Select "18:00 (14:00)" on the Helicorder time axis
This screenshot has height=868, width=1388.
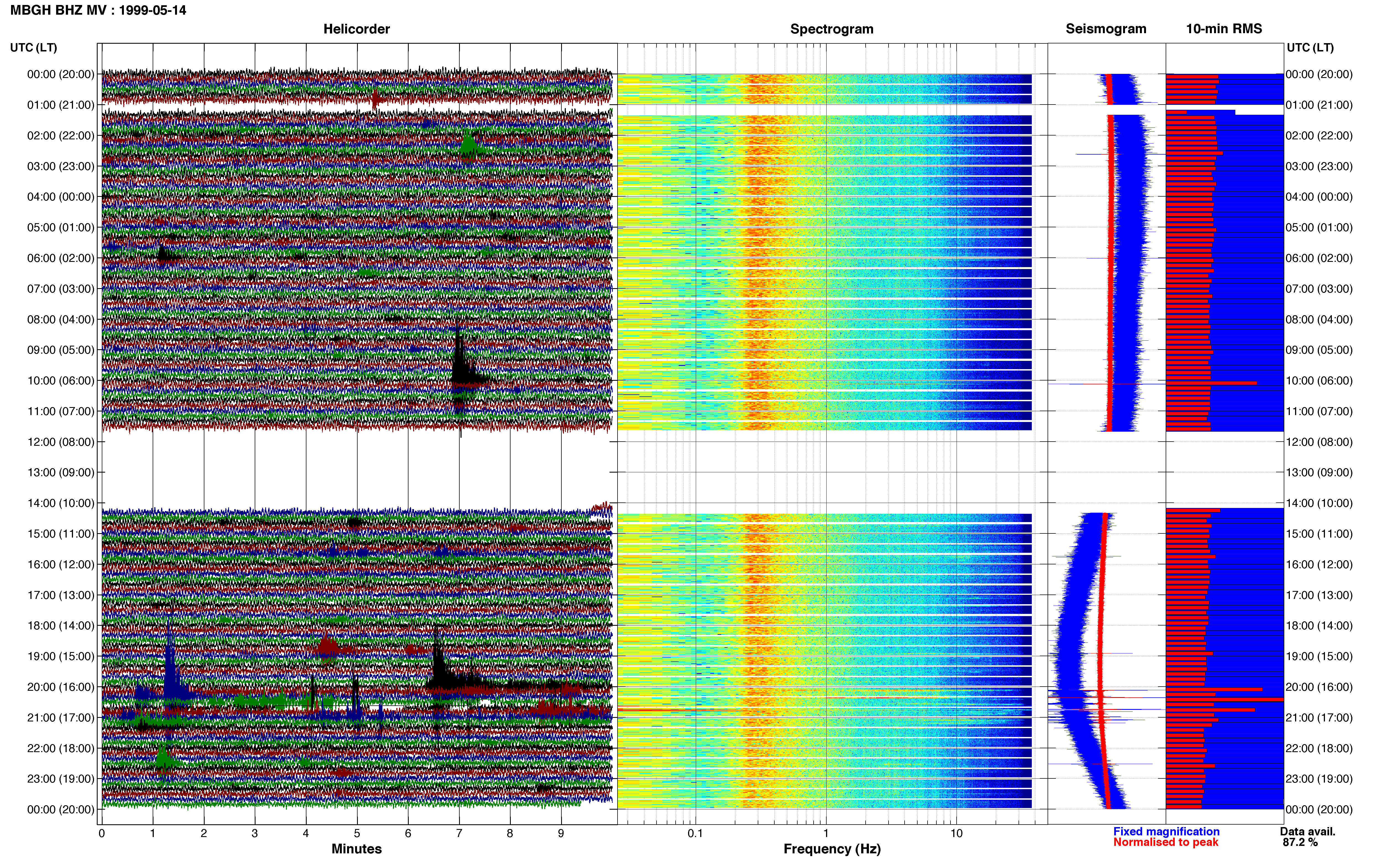(61, 626)
